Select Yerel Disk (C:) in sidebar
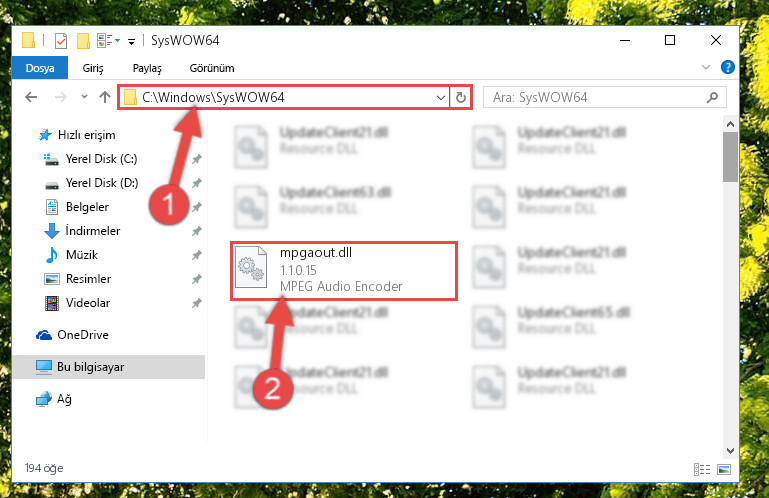This screenshot has height=498, width=769. click(101, 159)
